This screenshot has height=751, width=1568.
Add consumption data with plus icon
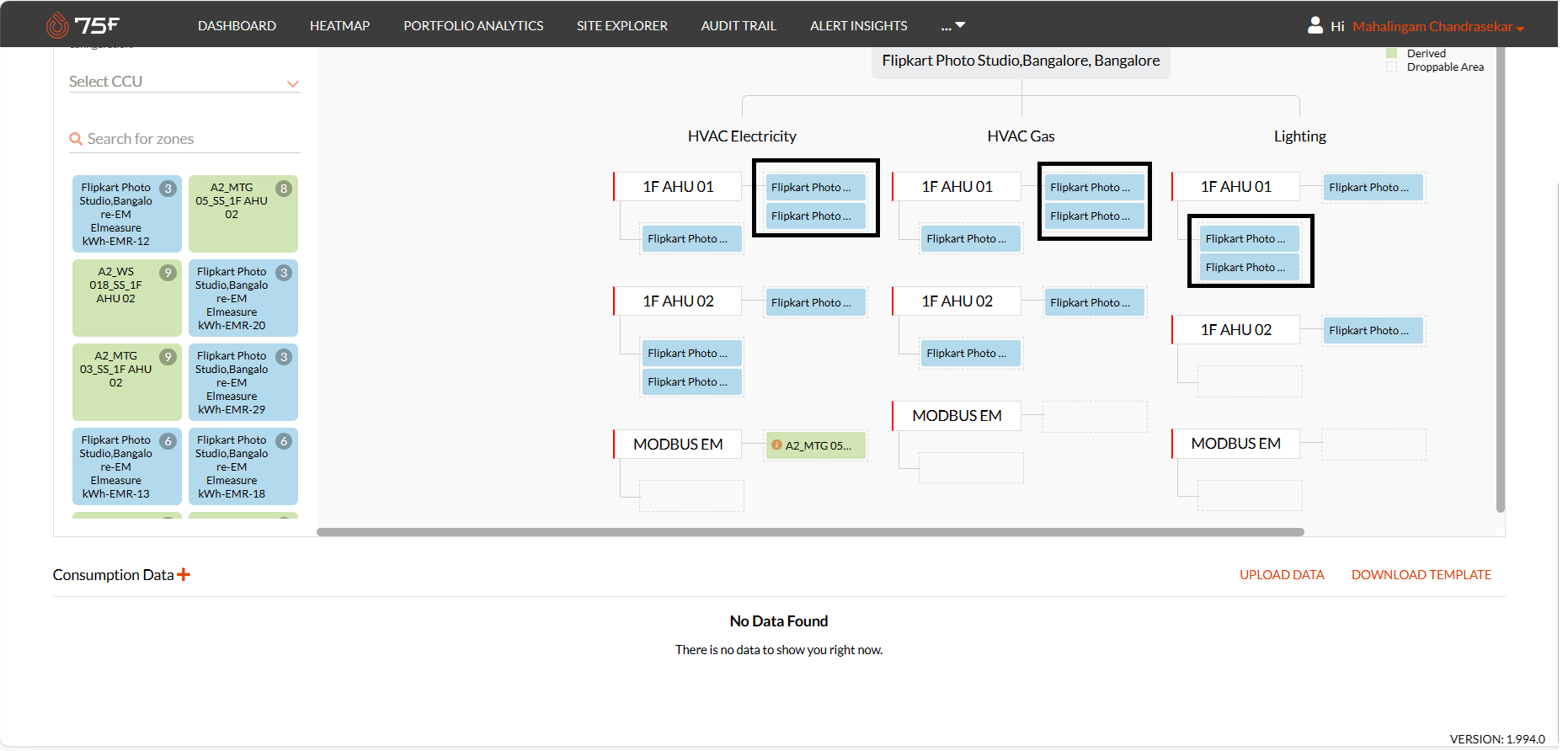coord(184,575)
